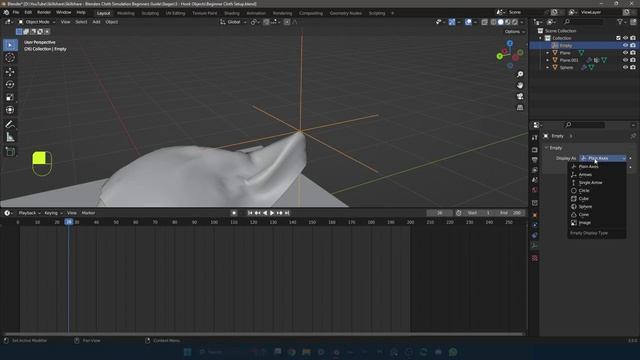Expand the Plane tree item
640x360 pixels.
548,53
